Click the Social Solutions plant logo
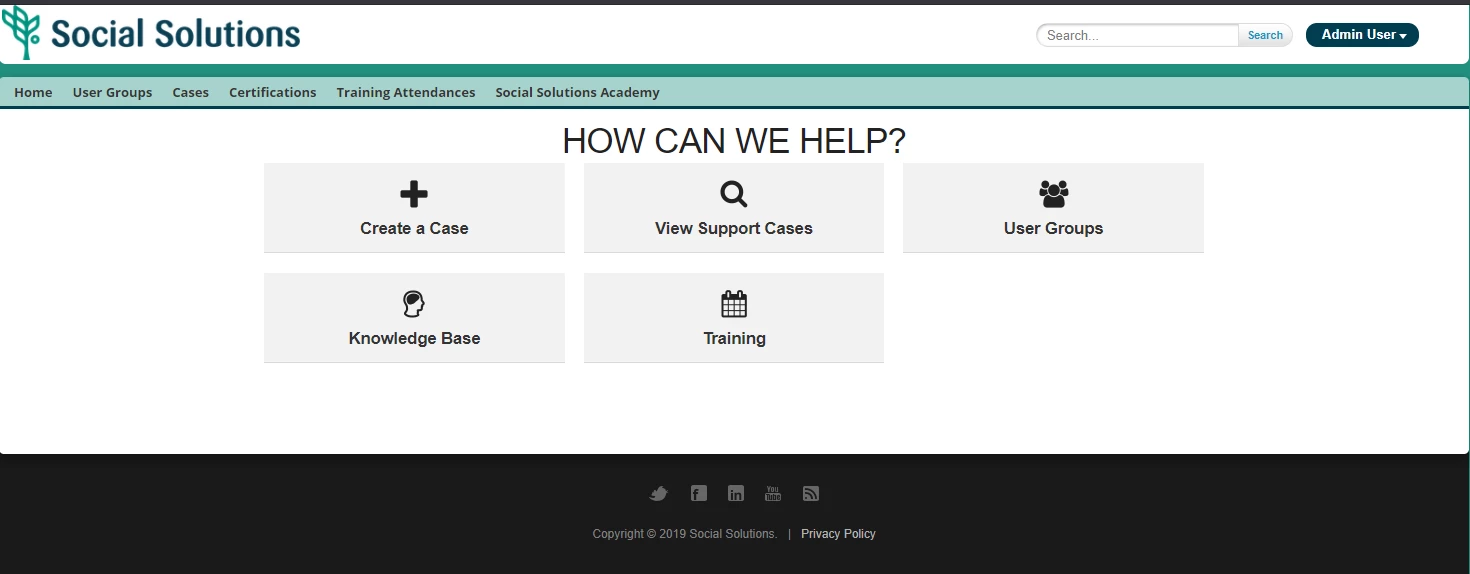Image resolution: width=1470 pixels, height=574 pixels. tap(20, 32)
